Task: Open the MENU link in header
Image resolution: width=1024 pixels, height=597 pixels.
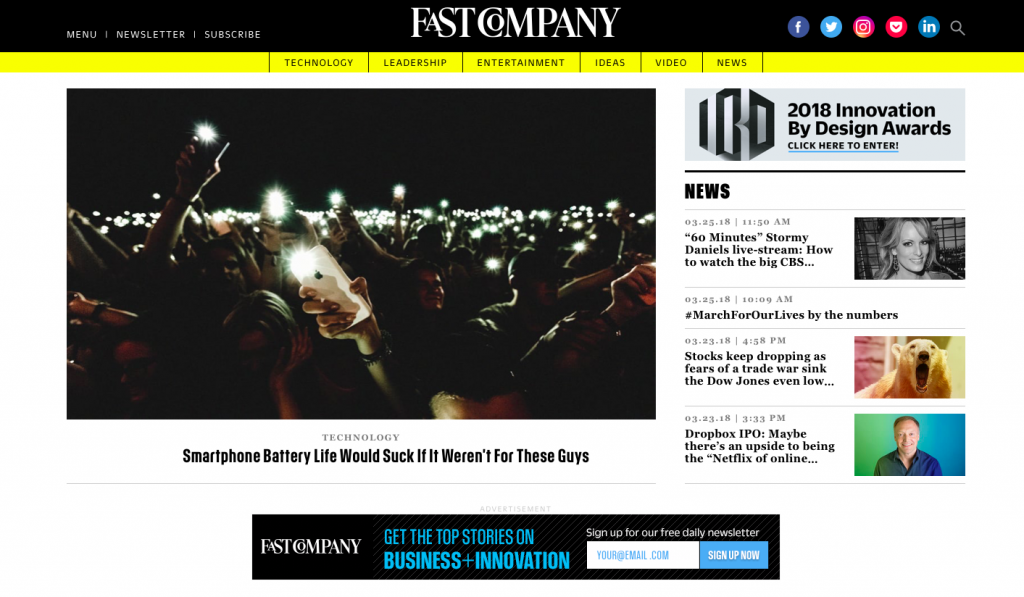Action: pyautogui.click(x=82, y=35)
